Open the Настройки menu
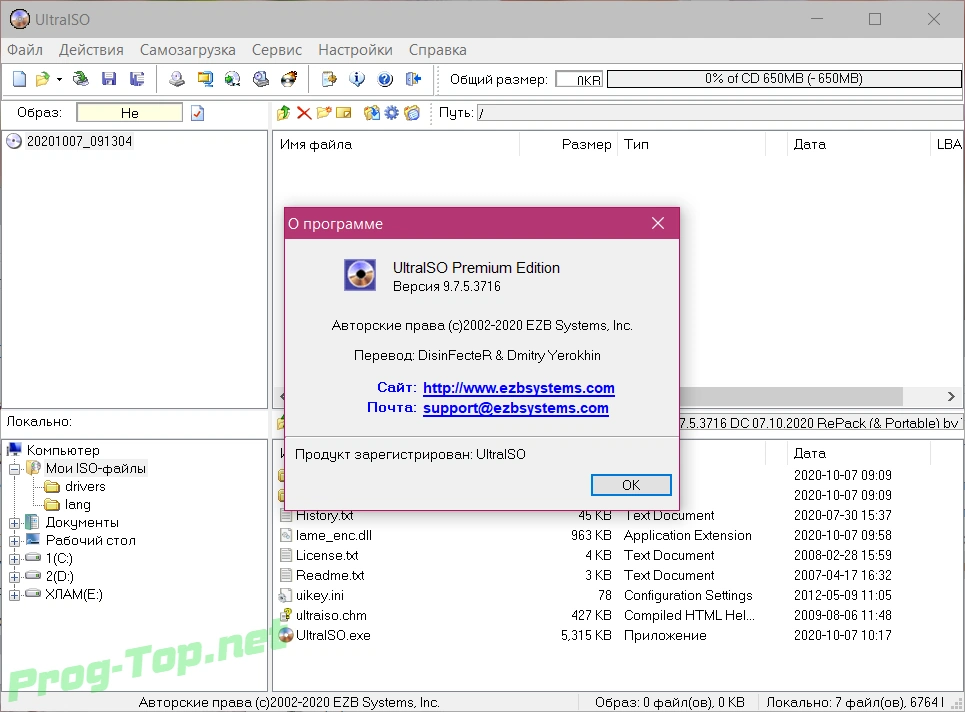 click(x=355, y=50)
